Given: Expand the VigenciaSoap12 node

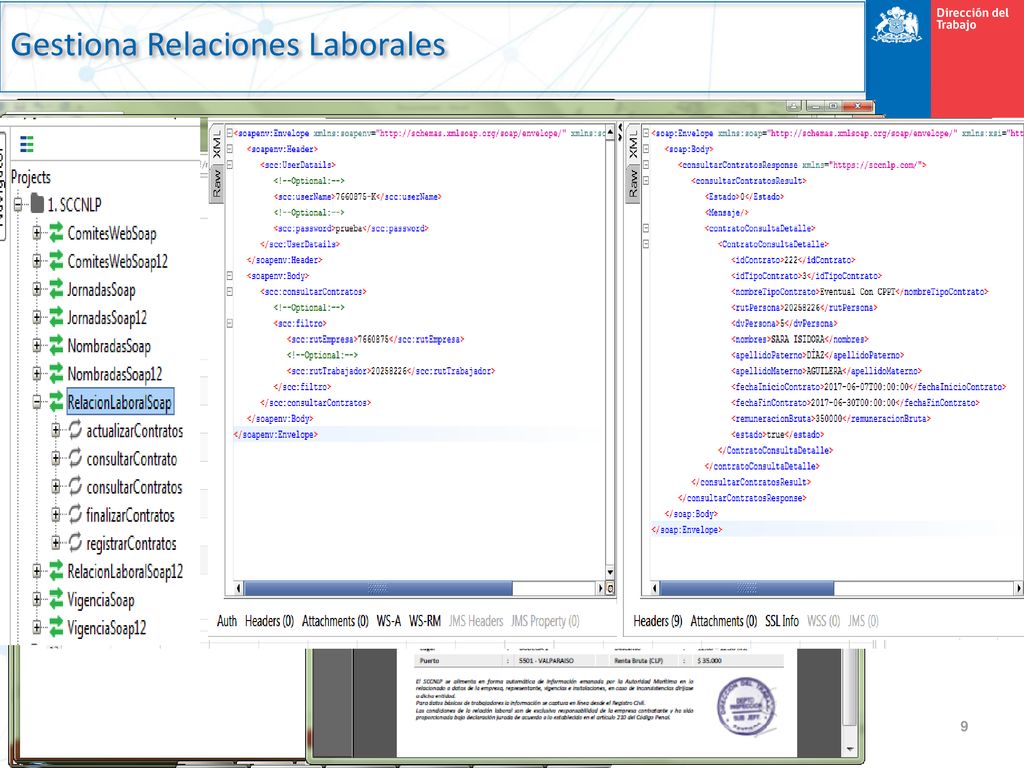Looking at the screenshot, I should [x=37, y=628].
